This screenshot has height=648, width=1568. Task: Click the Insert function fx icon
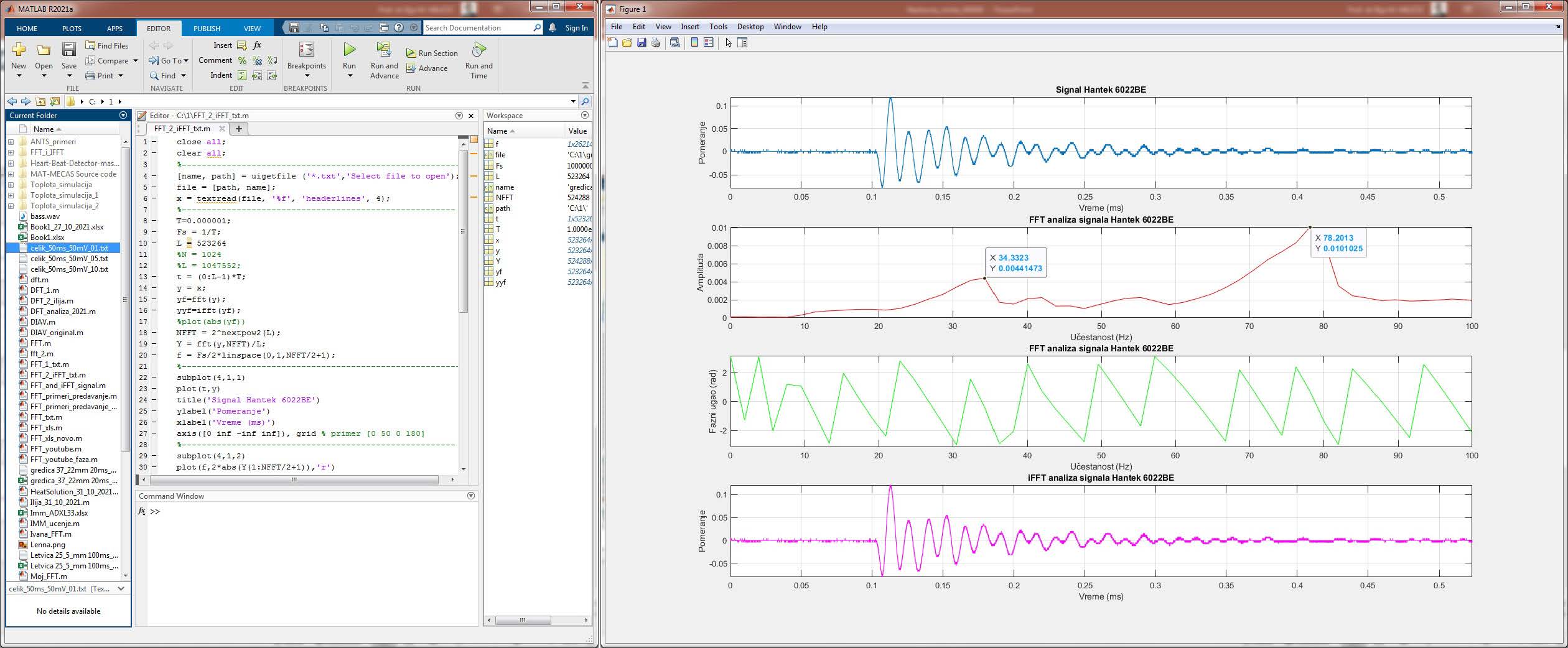(x=258, y=45)
